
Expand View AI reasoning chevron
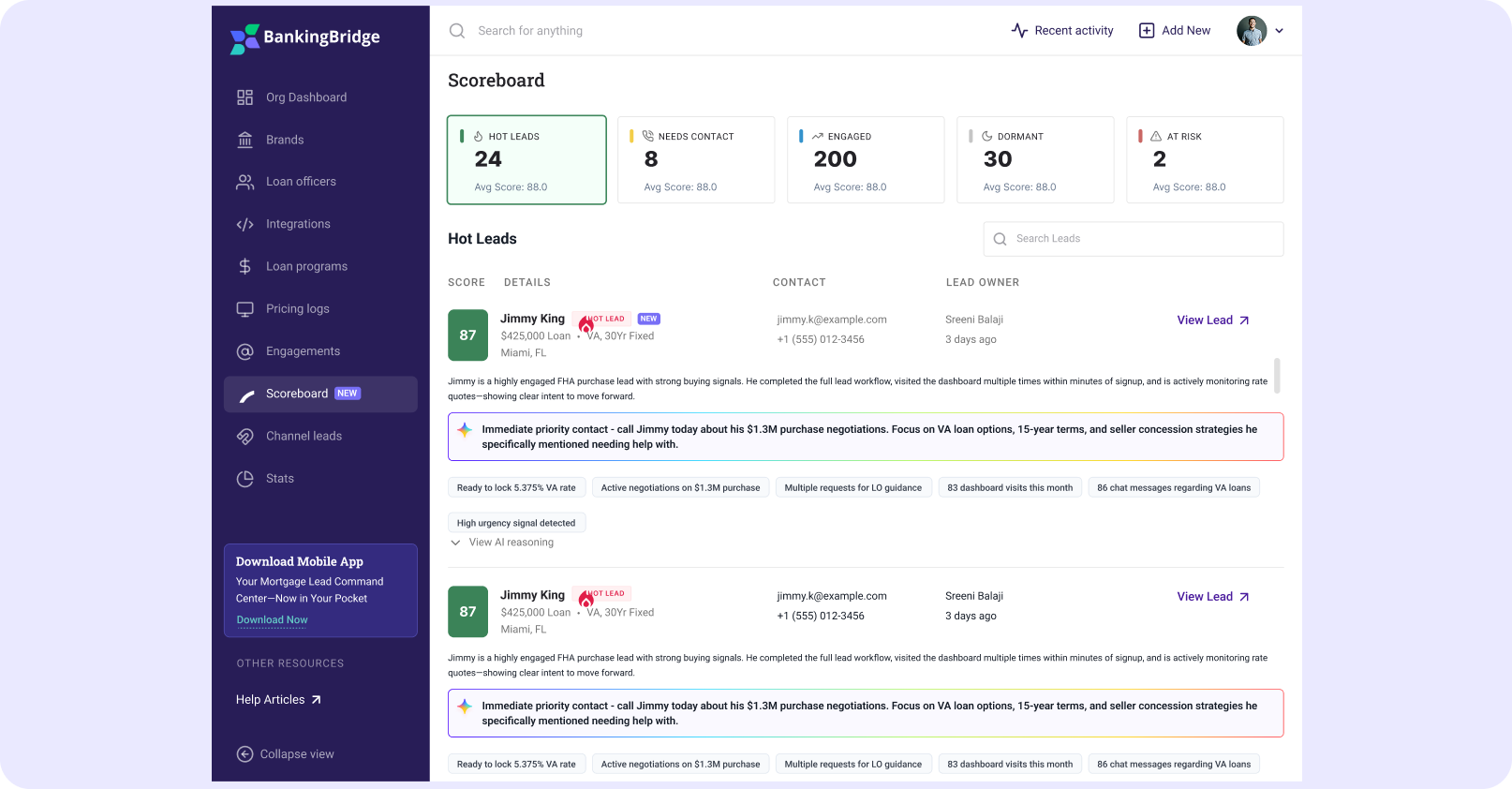(455, 543)
